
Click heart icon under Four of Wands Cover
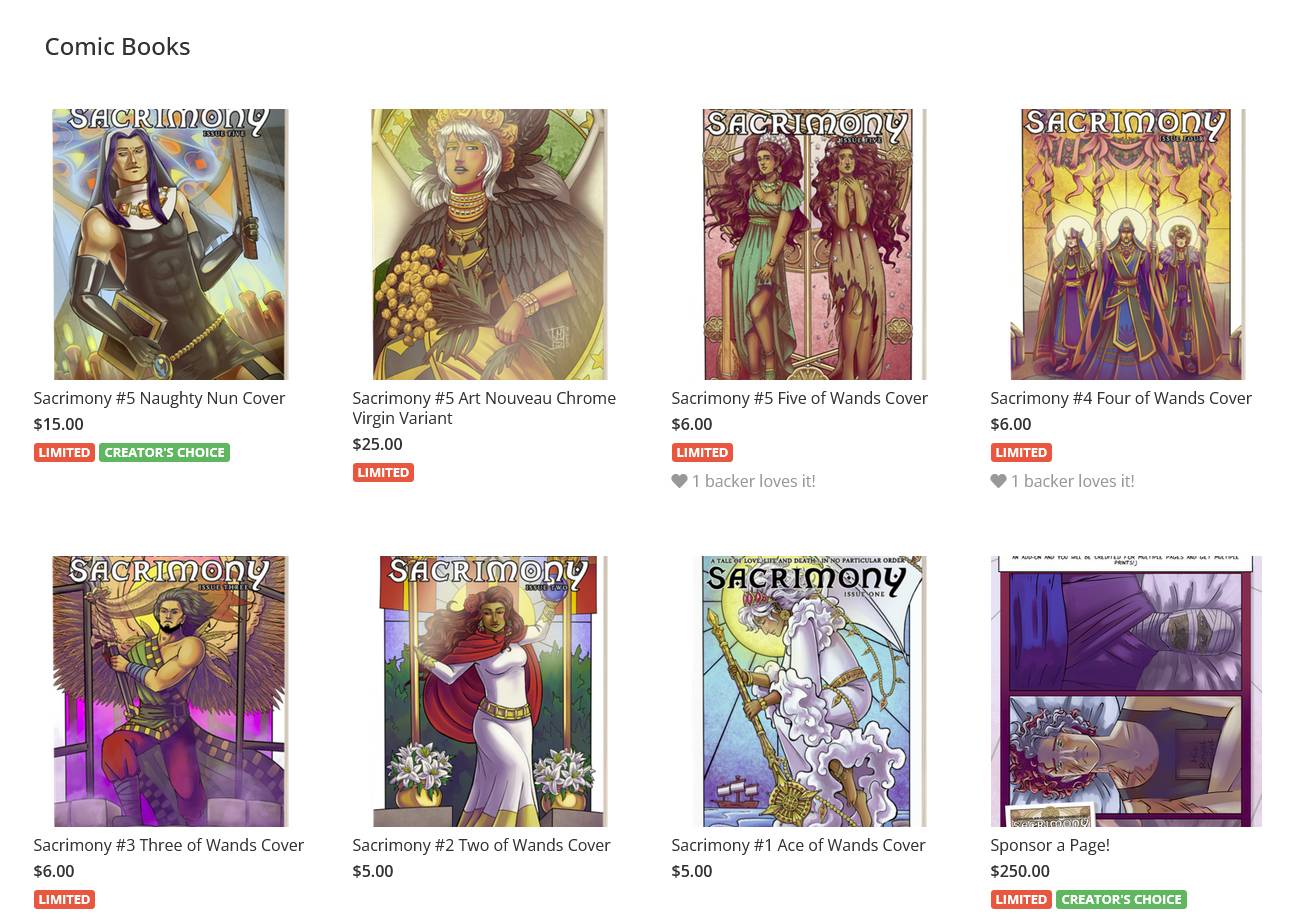pyautogui.click(x=998, y=481)
